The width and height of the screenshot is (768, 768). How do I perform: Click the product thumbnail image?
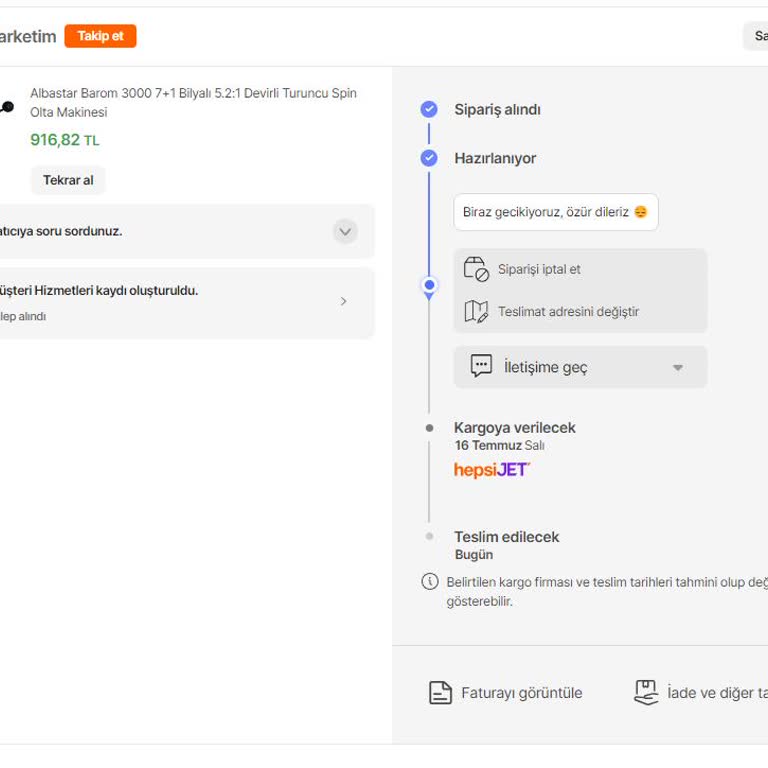[x=6, y=106]
